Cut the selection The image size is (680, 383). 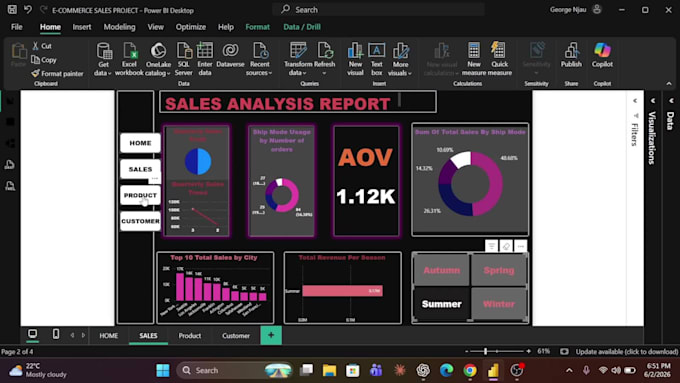tap(42, 46)
